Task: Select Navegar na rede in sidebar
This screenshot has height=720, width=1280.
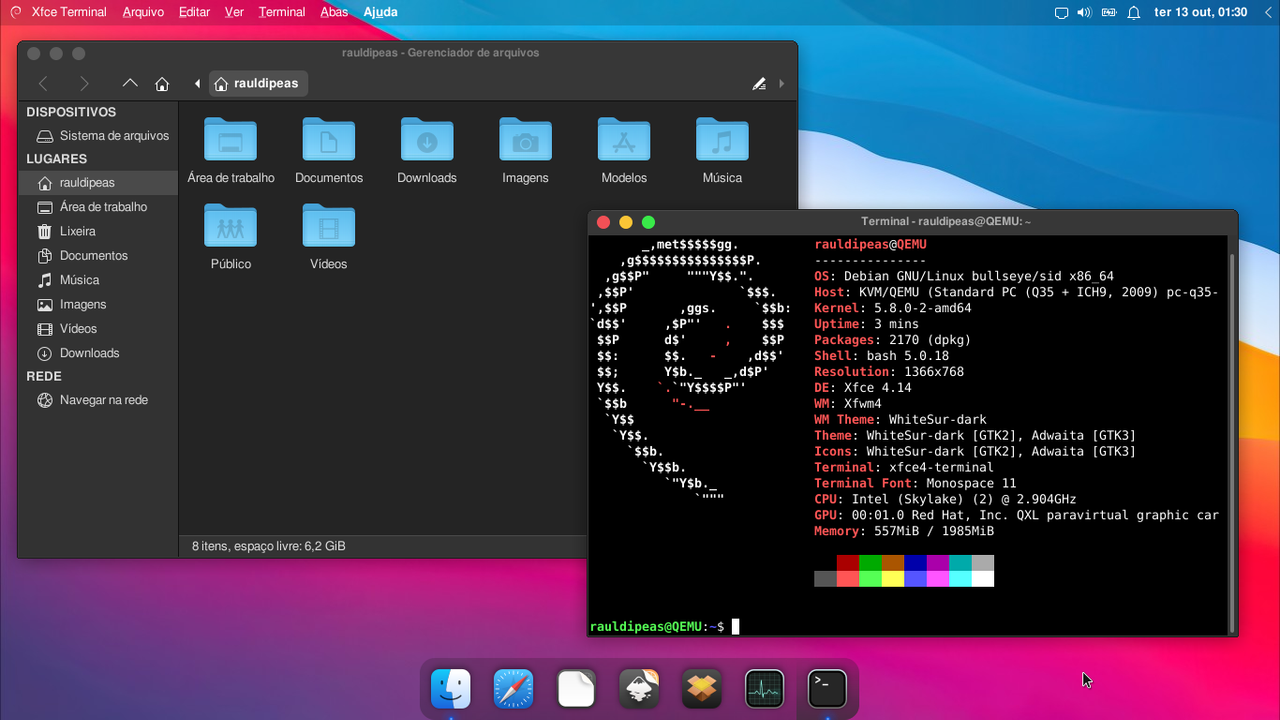Action: [x=103, y=400]
